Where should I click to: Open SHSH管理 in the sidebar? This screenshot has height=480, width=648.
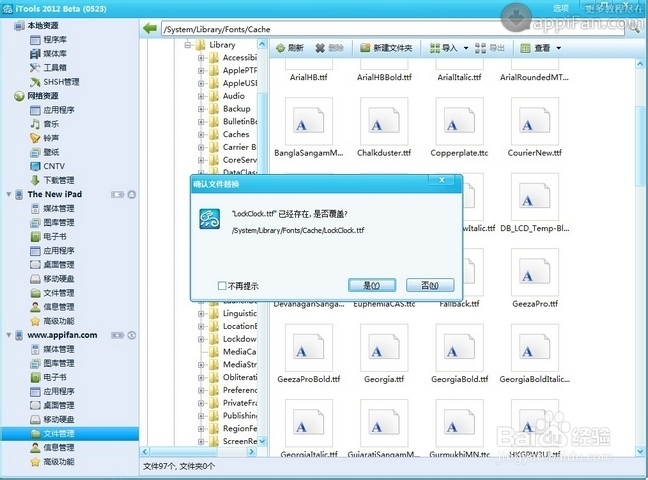pos(55,82)
